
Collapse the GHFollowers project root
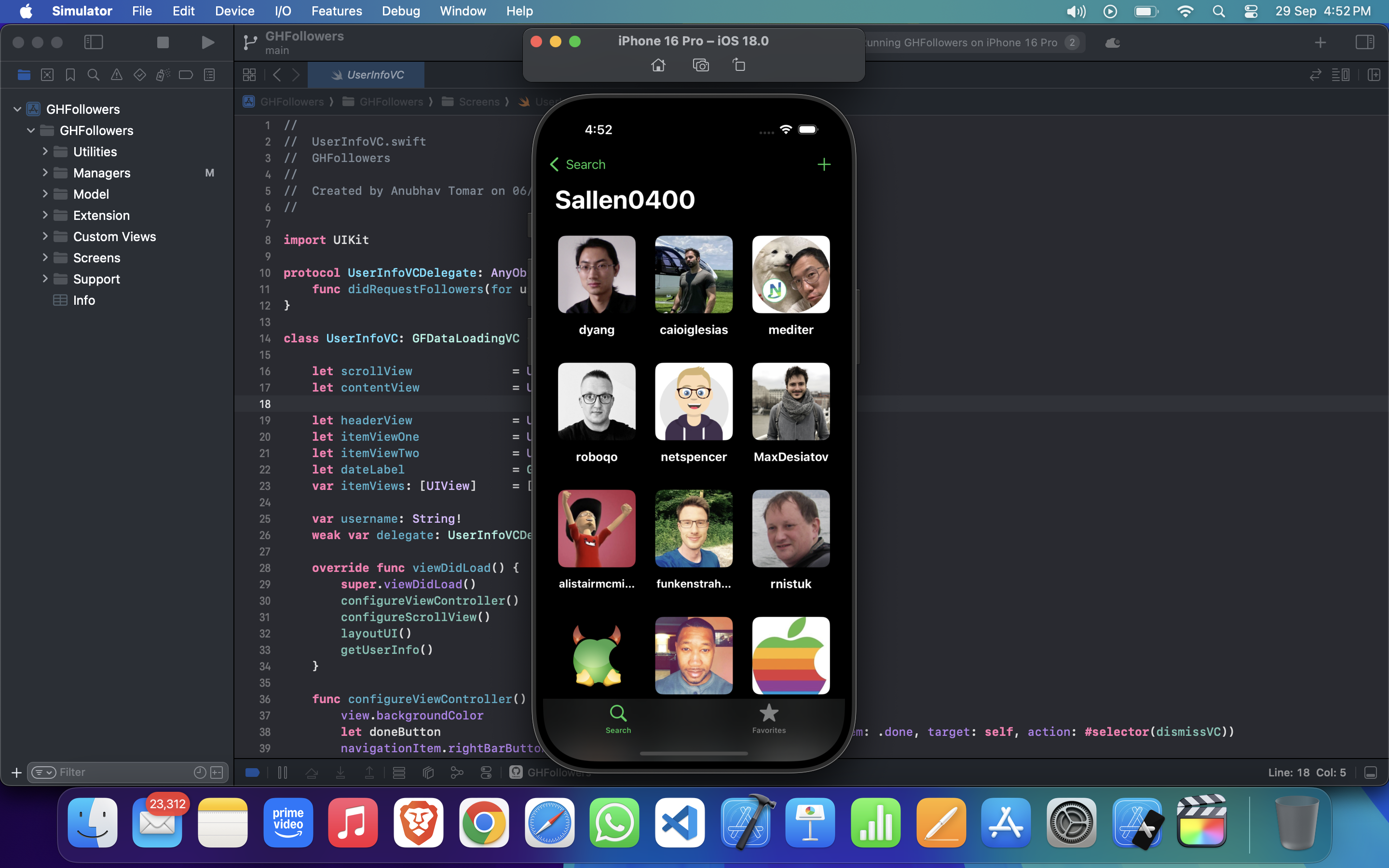pyautogui.click(x=17, y=109)
